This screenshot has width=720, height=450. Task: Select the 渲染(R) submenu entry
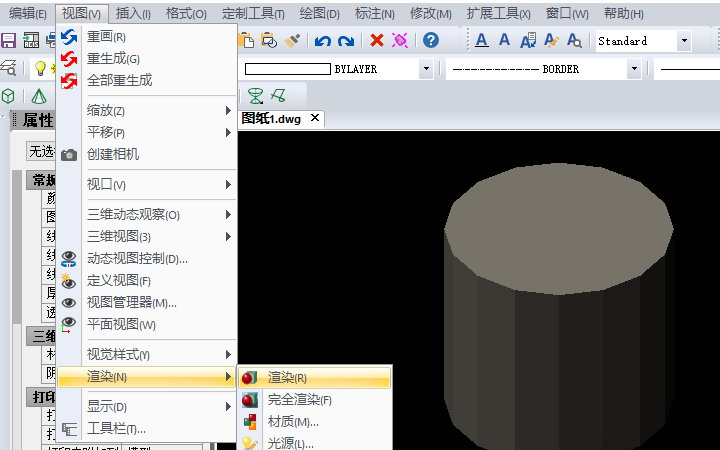(x=315, y=377)
